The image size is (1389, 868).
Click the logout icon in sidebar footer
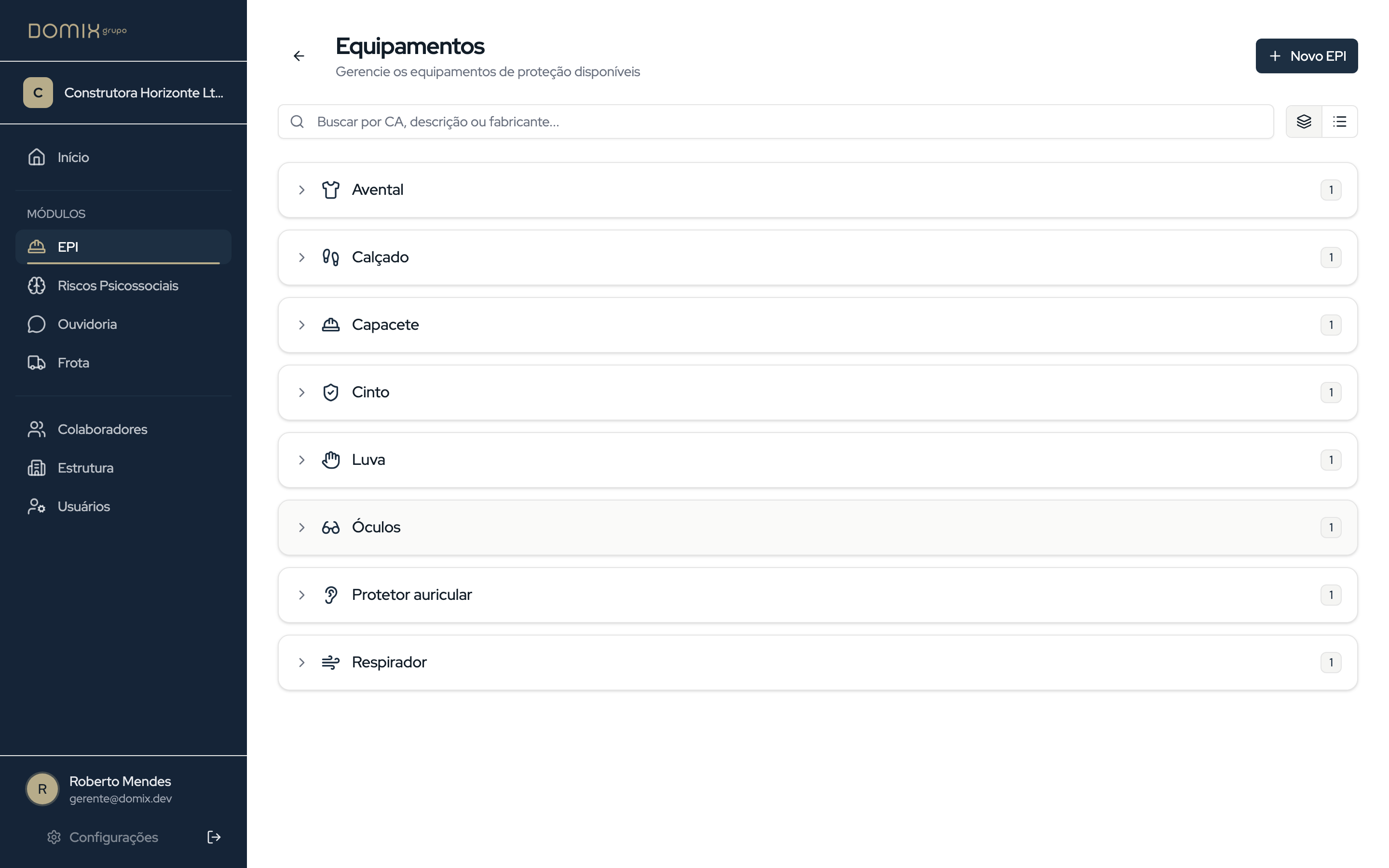pyautogui.click(x=214, y=837)
